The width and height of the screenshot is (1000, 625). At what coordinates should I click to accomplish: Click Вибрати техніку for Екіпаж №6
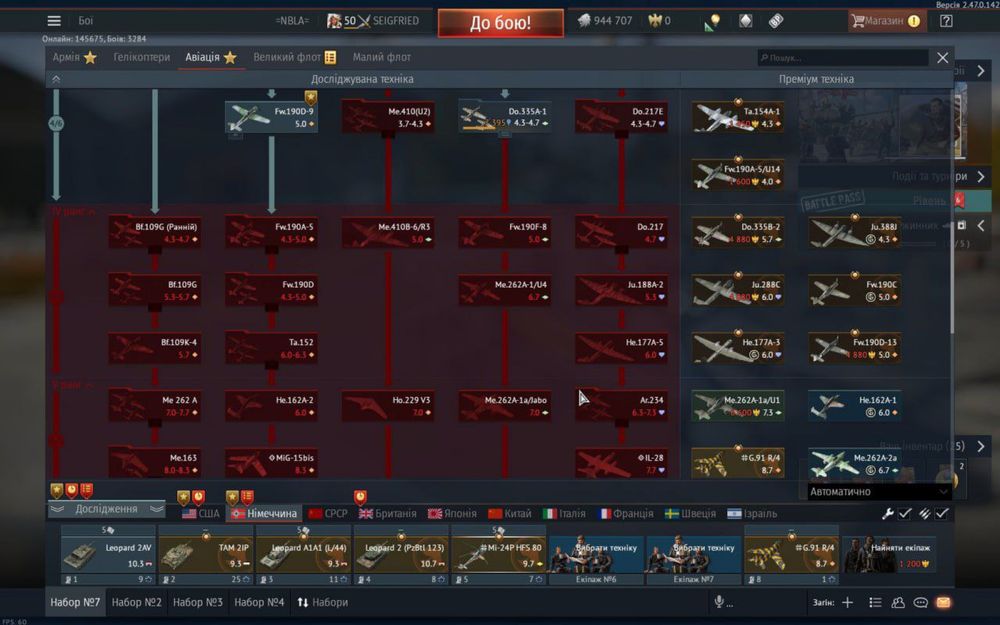tap(596, 554)
